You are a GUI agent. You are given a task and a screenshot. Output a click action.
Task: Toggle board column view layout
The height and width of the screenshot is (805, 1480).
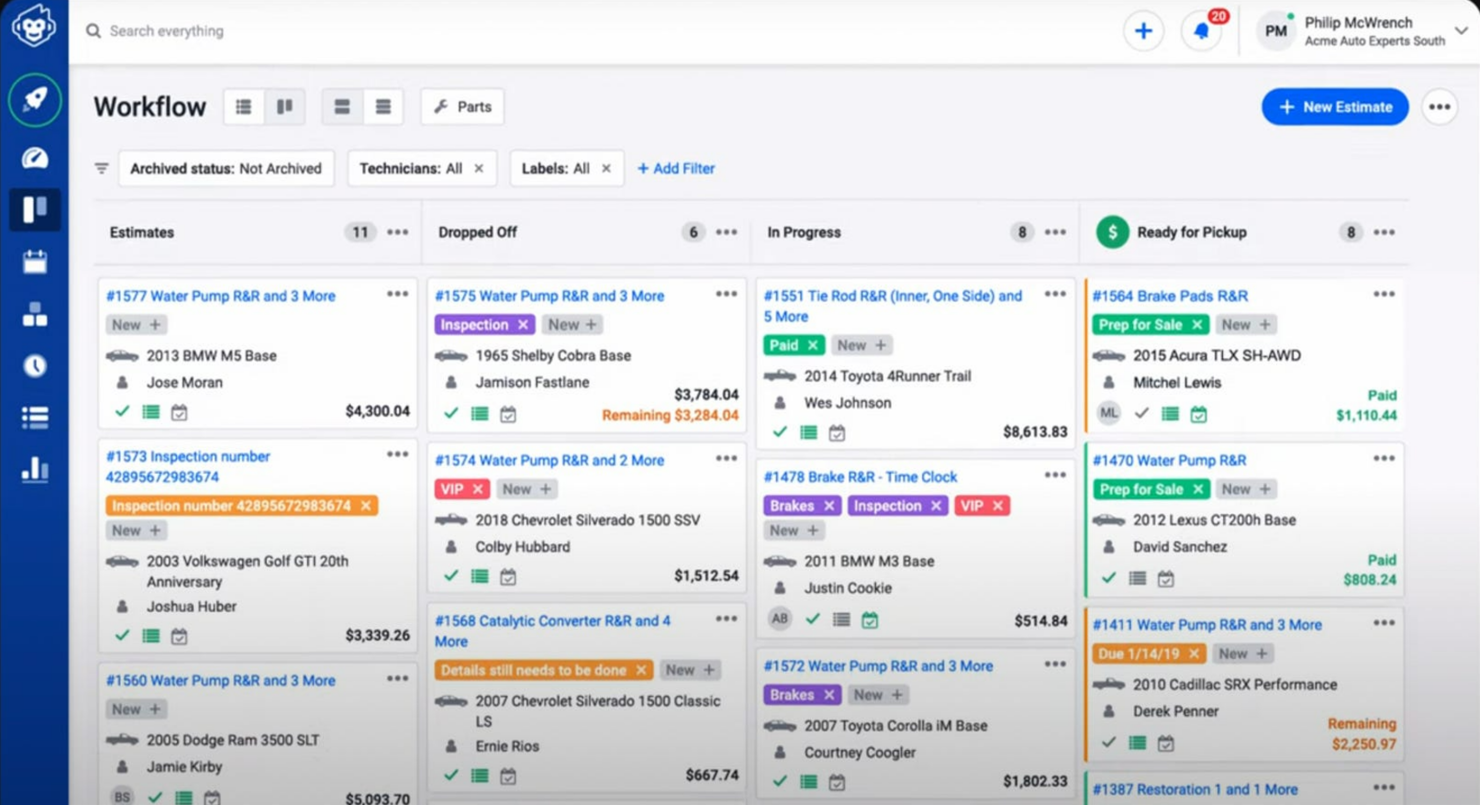click(x=285, y=106)
